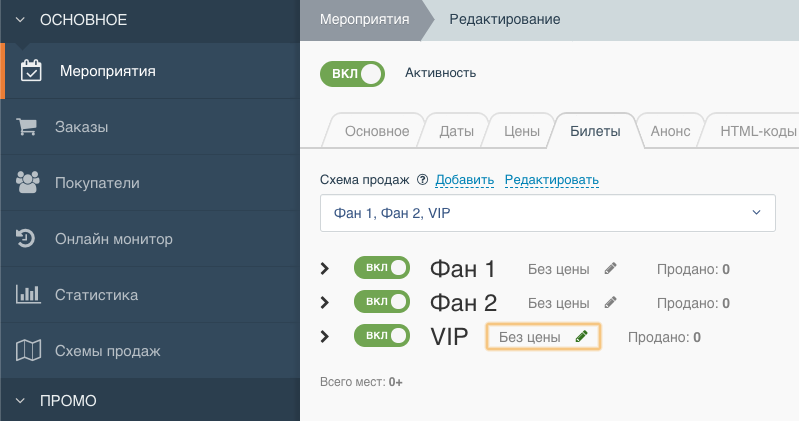Toggle the Активность switch
Image resolution: width=799 pixels, height=421 pixels.
(352, 74)
